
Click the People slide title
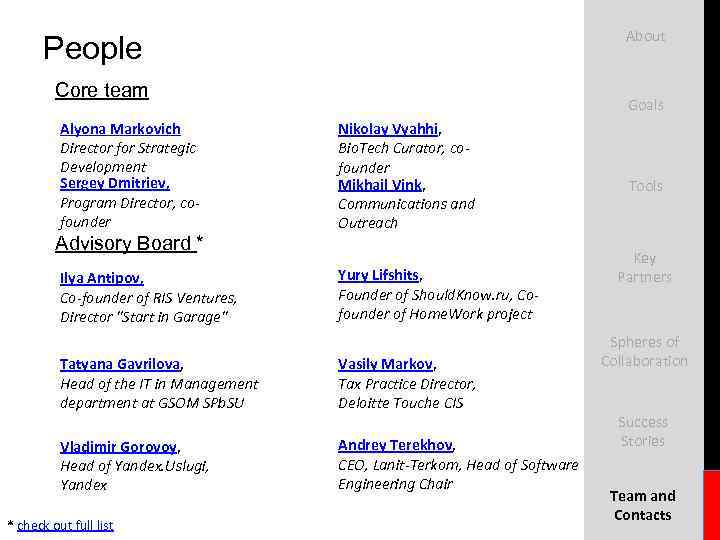coord(92,48)
